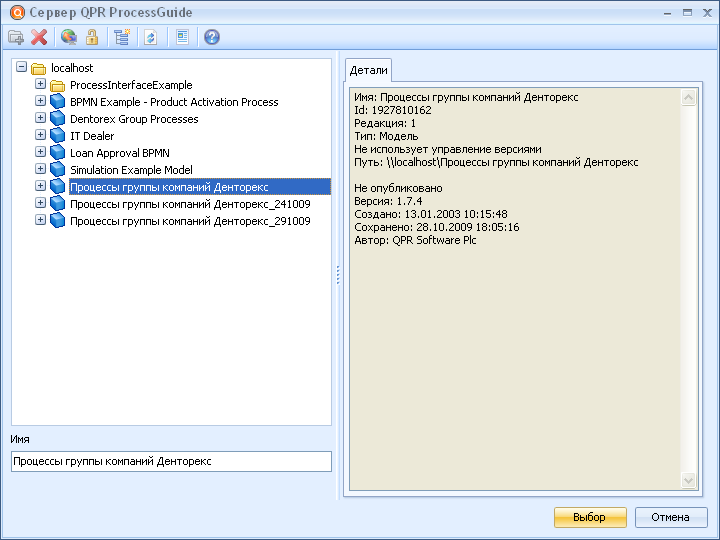The height and width of the screenshot is (540, 720).
Task: Expand the Simulation Example Model node
Action: pos(40,169)
